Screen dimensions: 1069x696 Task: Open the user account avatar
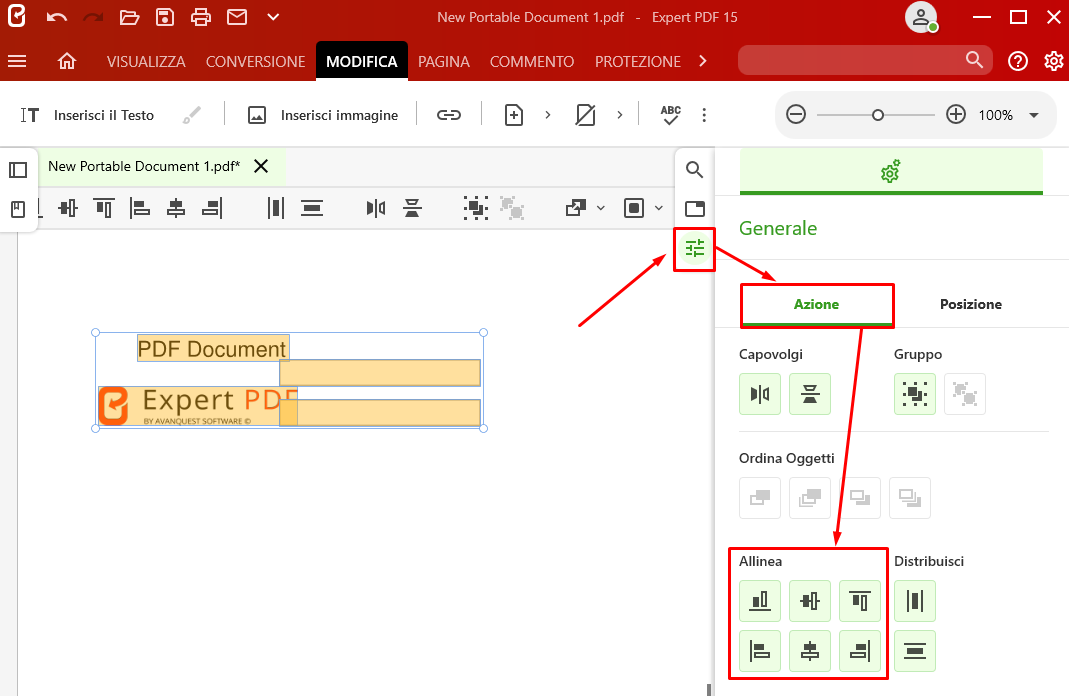(921, 18)
